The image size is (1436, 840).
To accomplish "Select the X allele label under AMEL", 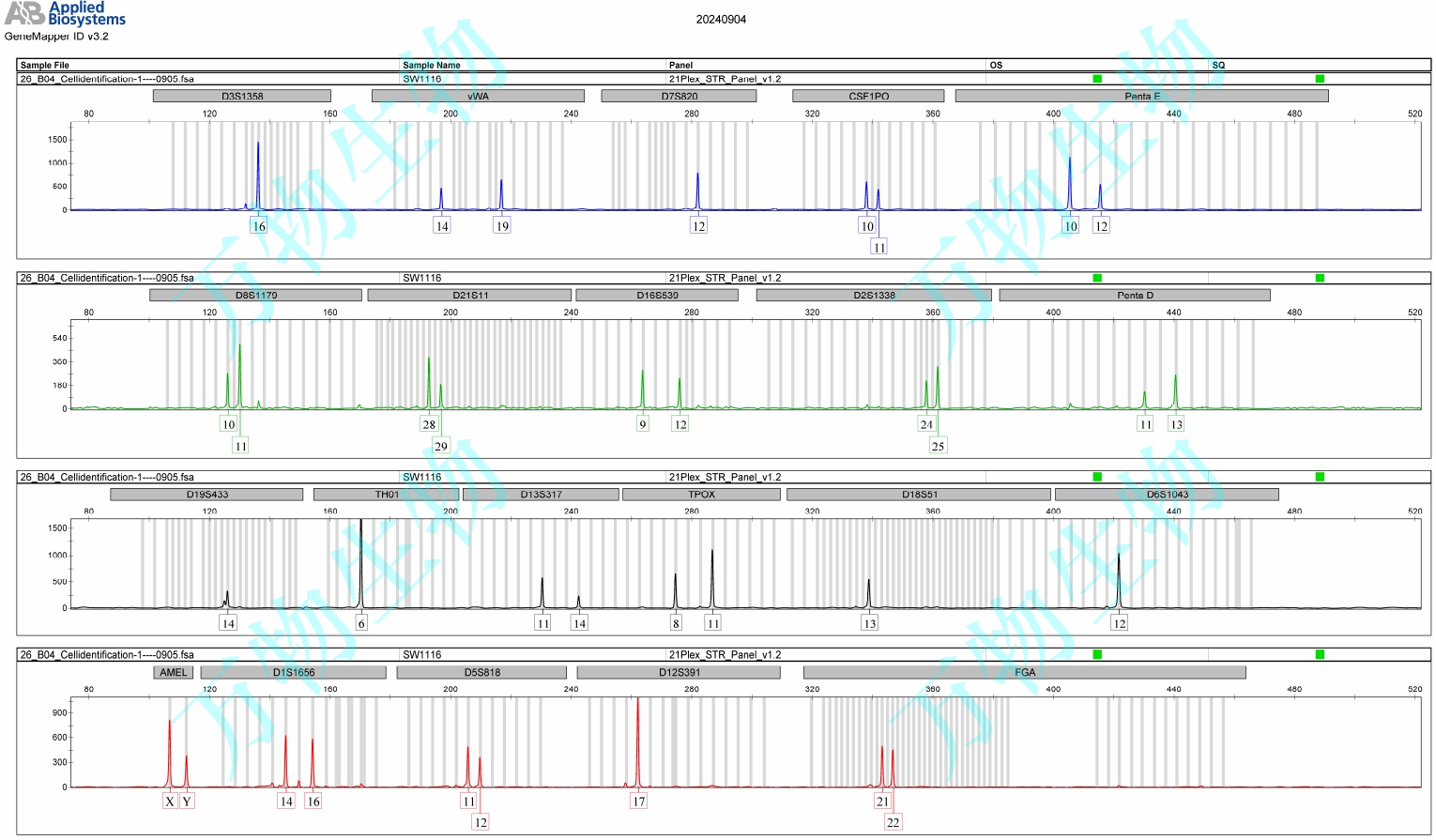I will coord(170,801).
